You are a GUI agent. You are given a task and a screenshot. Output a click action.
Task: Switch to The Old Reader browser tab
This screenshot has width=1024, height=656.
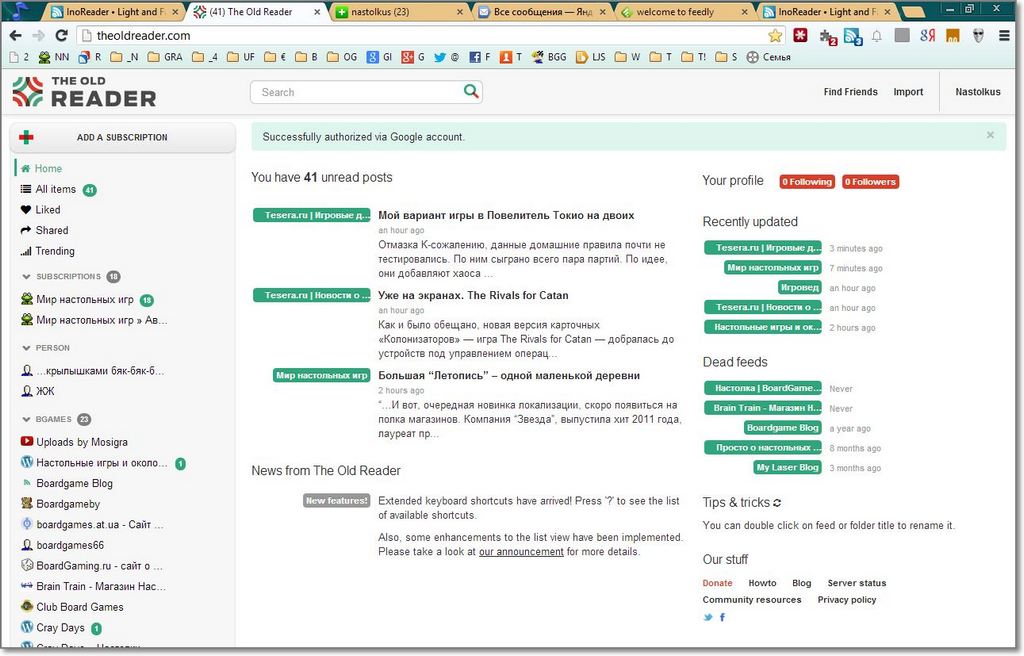coord(257,12)
